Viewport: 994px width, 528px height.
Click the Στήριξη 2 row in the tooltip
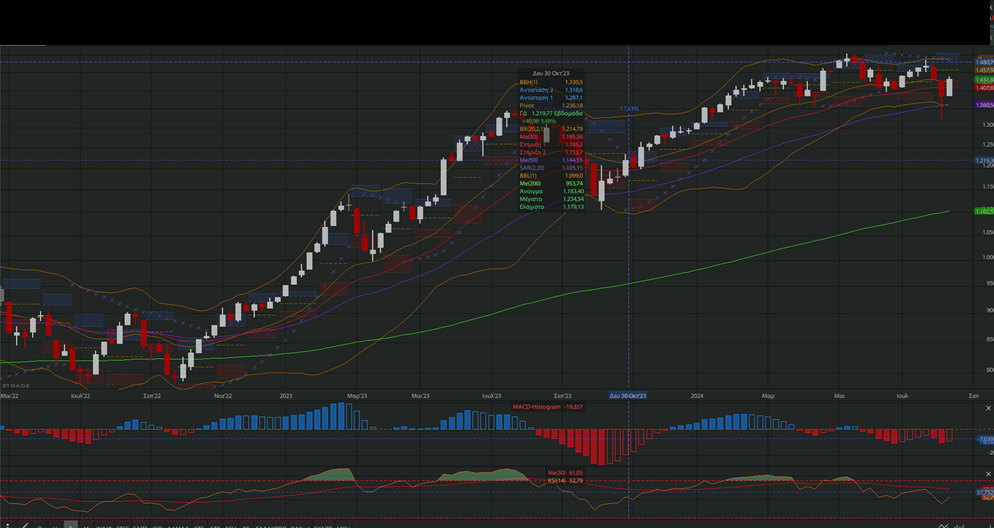coord(551,152)
